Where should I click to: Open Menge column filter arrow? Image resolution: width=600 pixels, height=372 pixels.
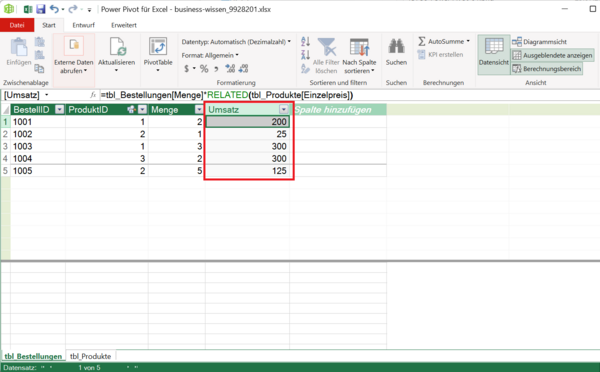click(x=199, y=110)
